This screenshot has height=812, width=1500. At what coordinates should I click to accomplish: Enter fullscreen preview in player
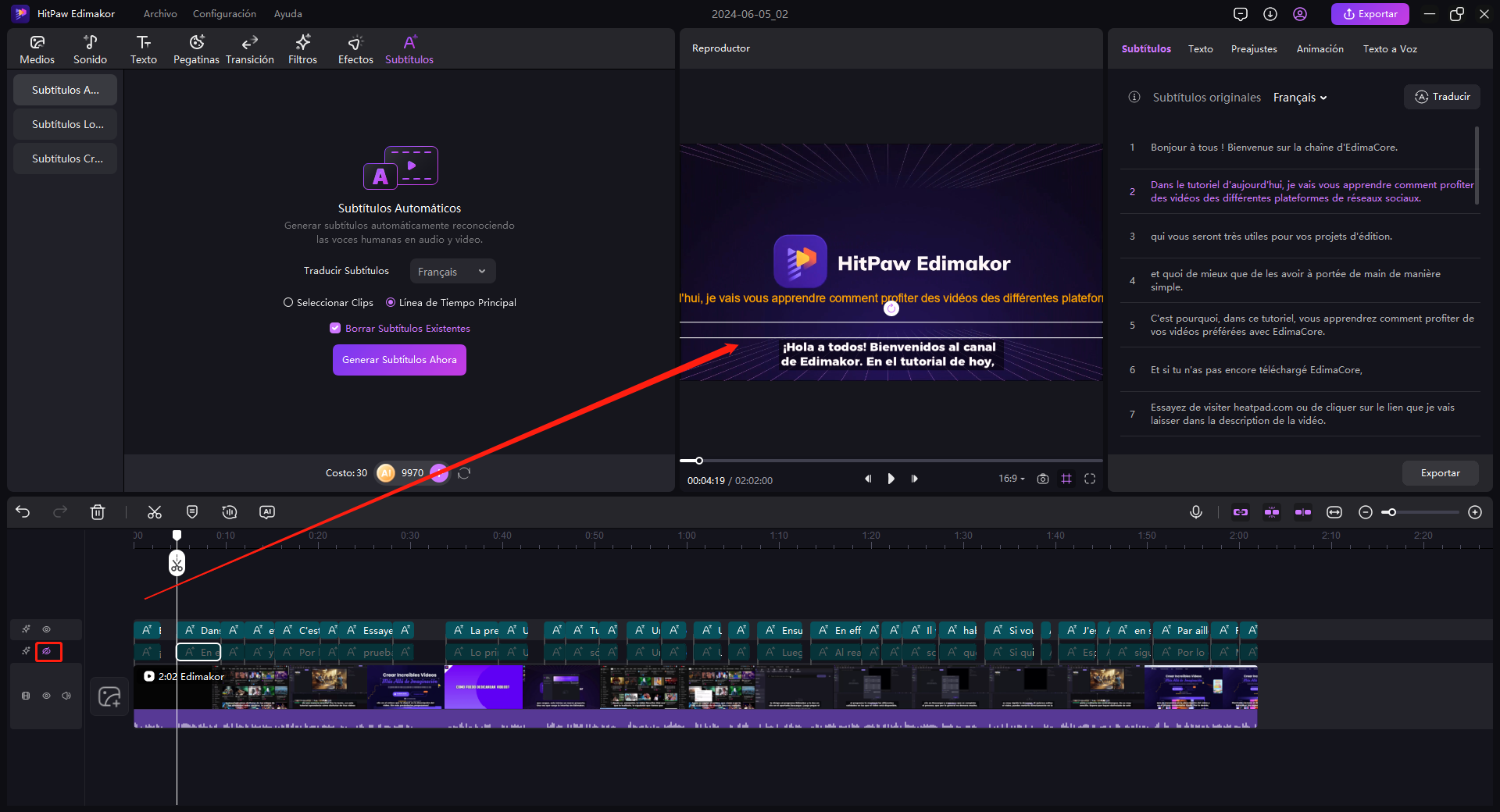click(x=1090, y=479)
